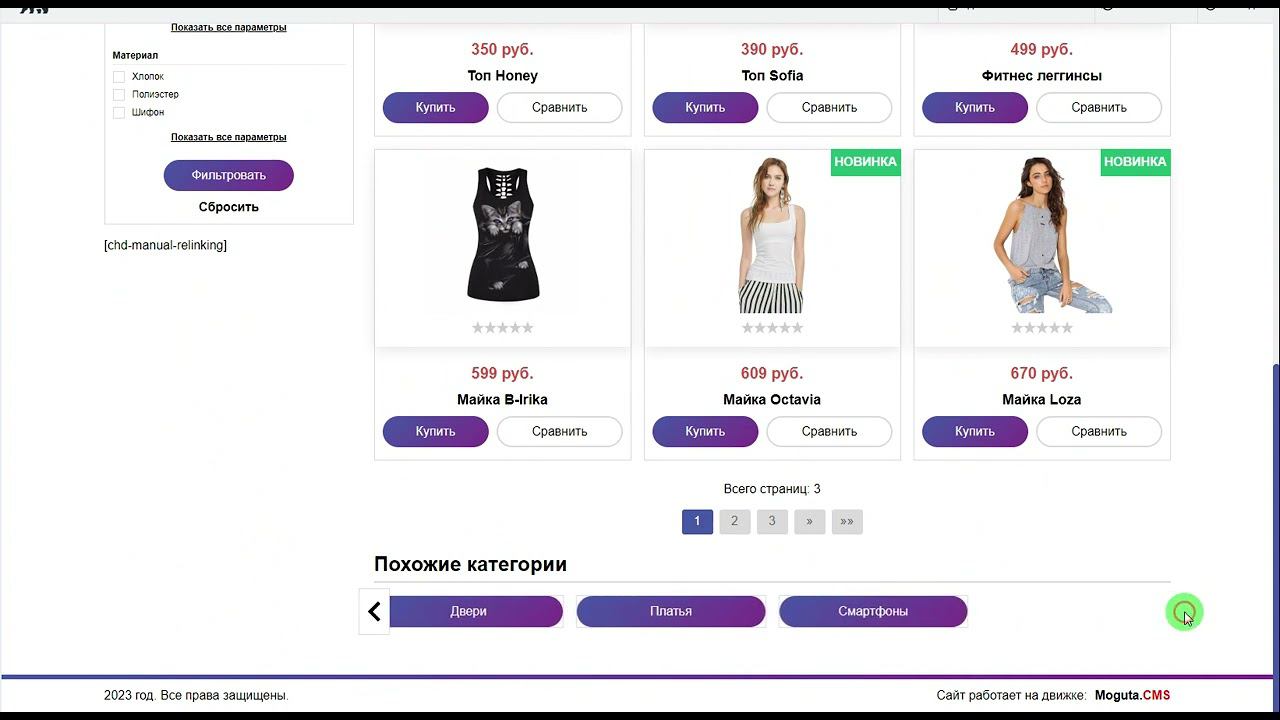Open the Майка B-Irika product image
Viewport: 1280px width, 720px height.
point(503,235)
